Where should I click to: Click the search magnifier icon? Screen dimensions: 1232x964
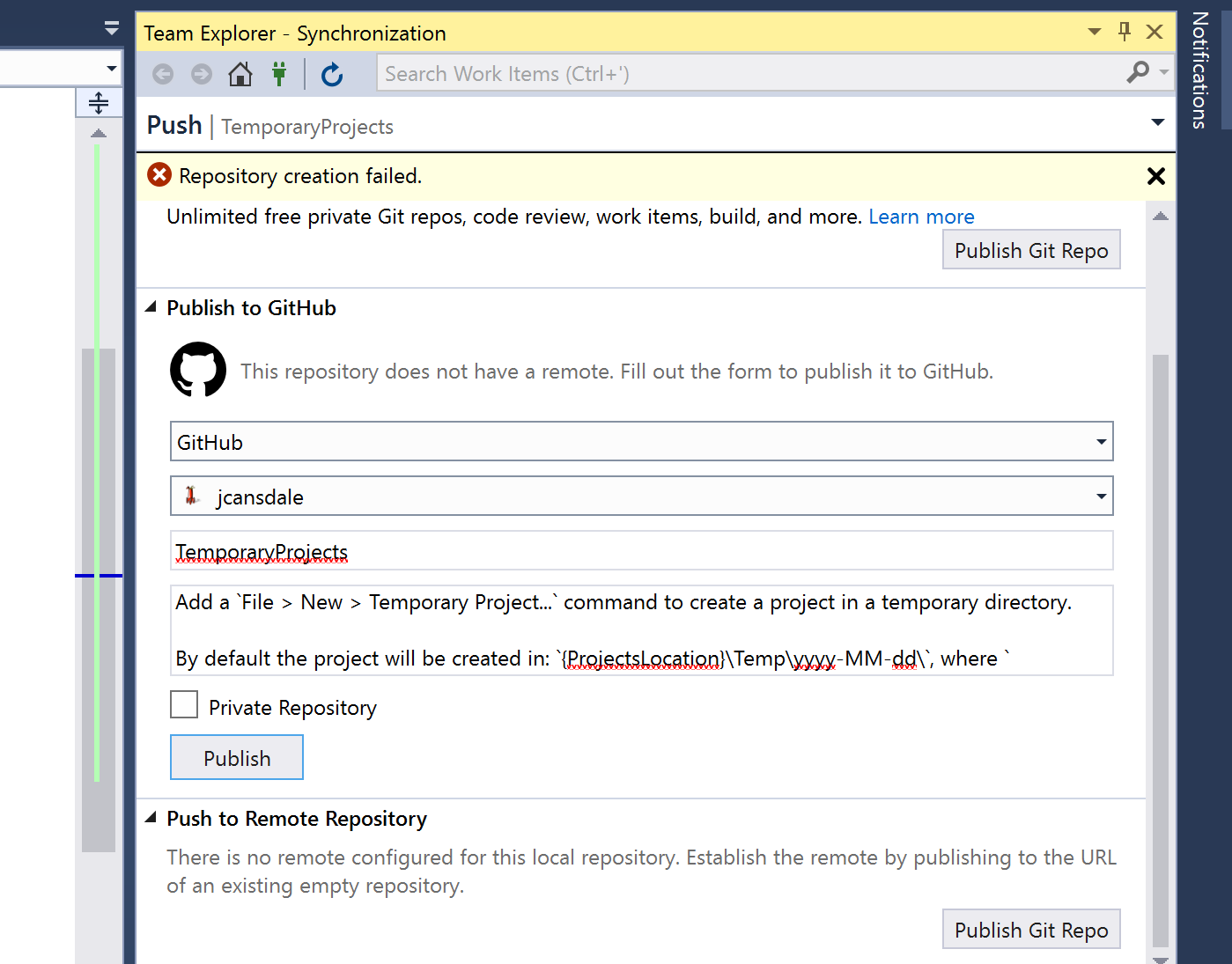(1138, 72)
